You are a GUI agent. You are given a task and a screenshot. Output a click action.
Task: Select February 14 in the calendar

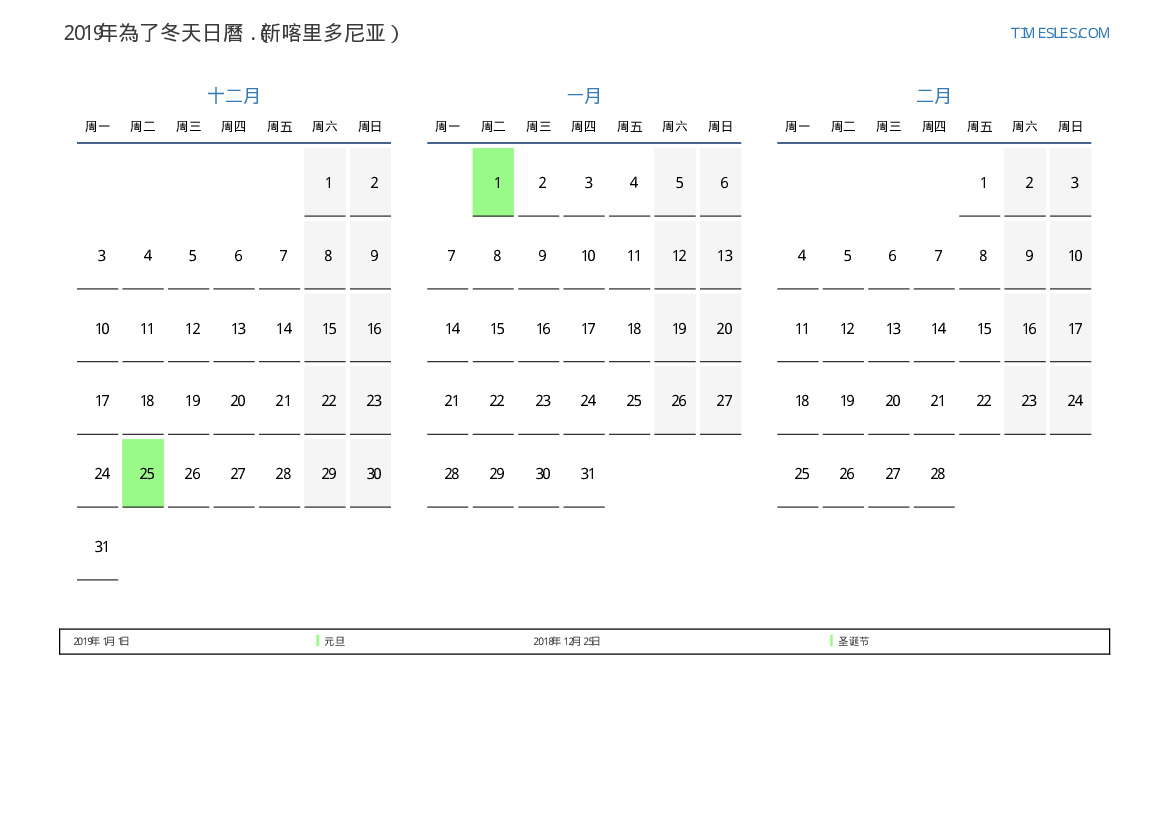coord(938,329)
